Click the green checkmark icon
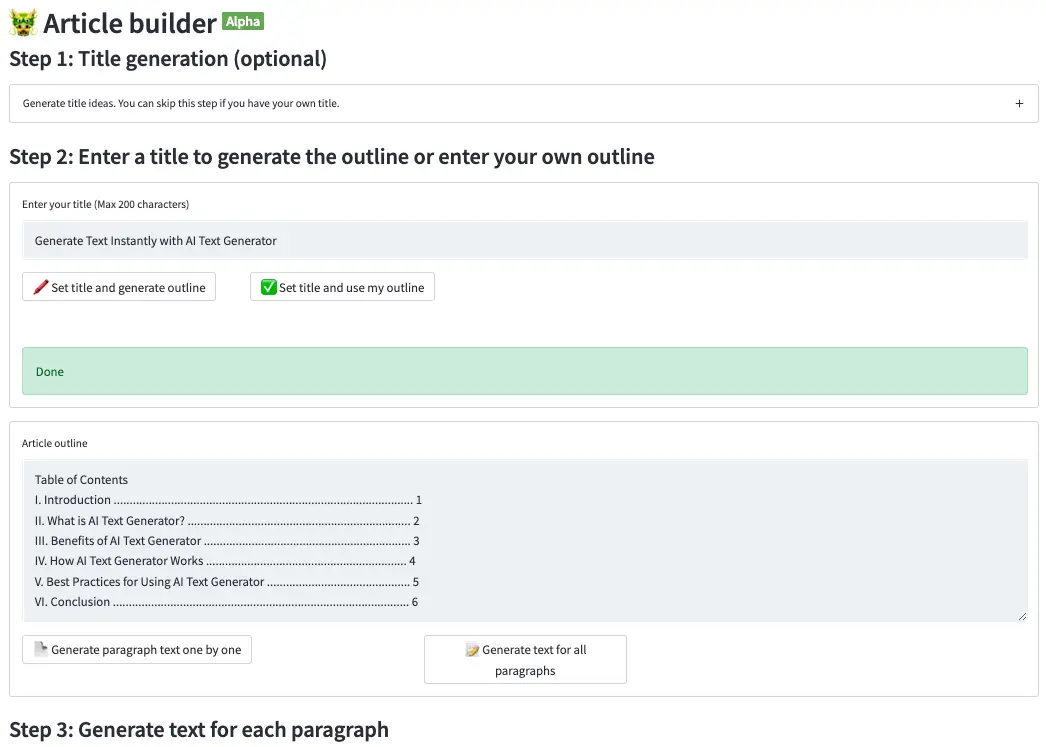Viewport: 1046px width, 747px height. click(x=268, y=287)
